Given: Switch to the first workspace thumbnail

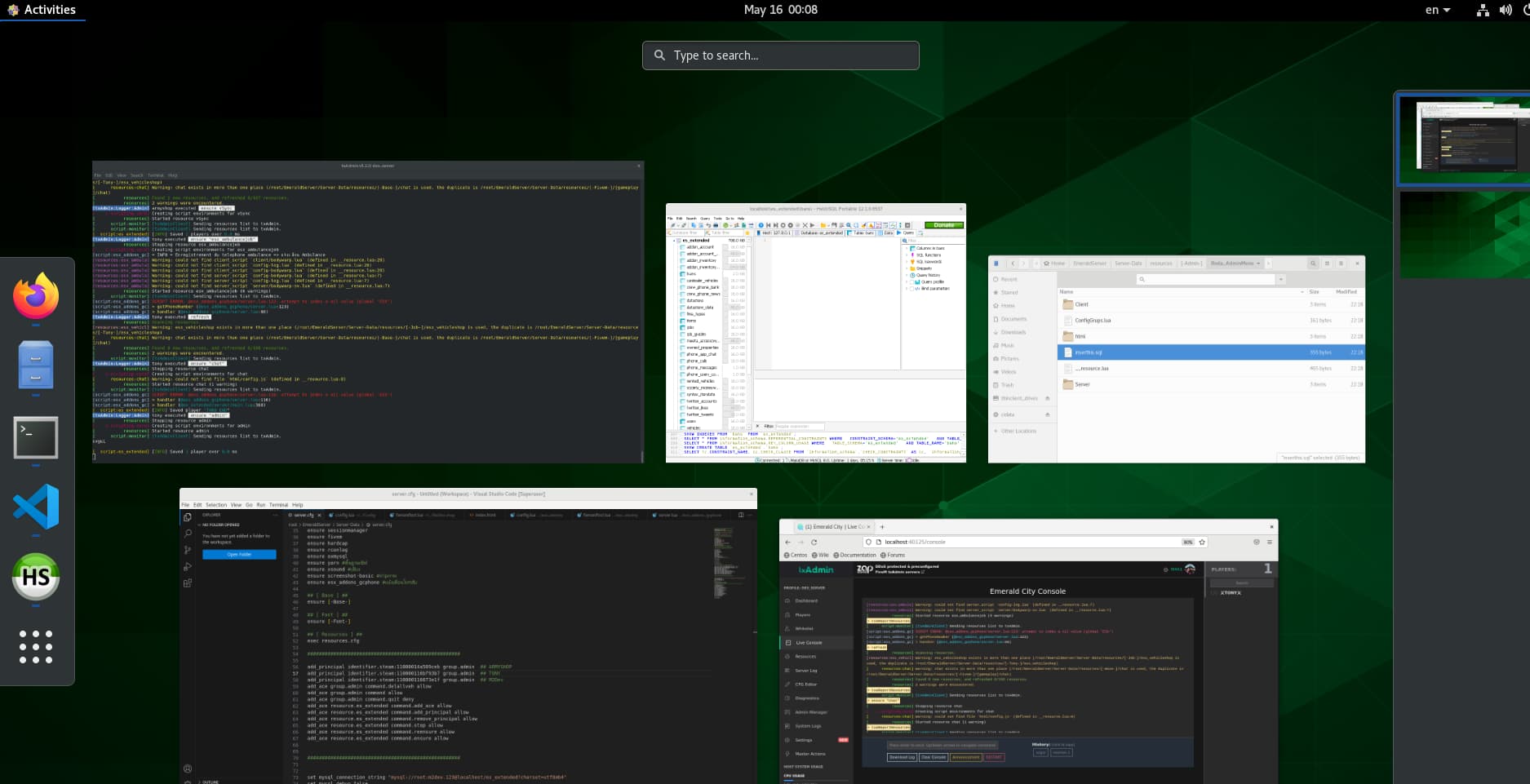Looking at the screenshot, I should 1464,139.
